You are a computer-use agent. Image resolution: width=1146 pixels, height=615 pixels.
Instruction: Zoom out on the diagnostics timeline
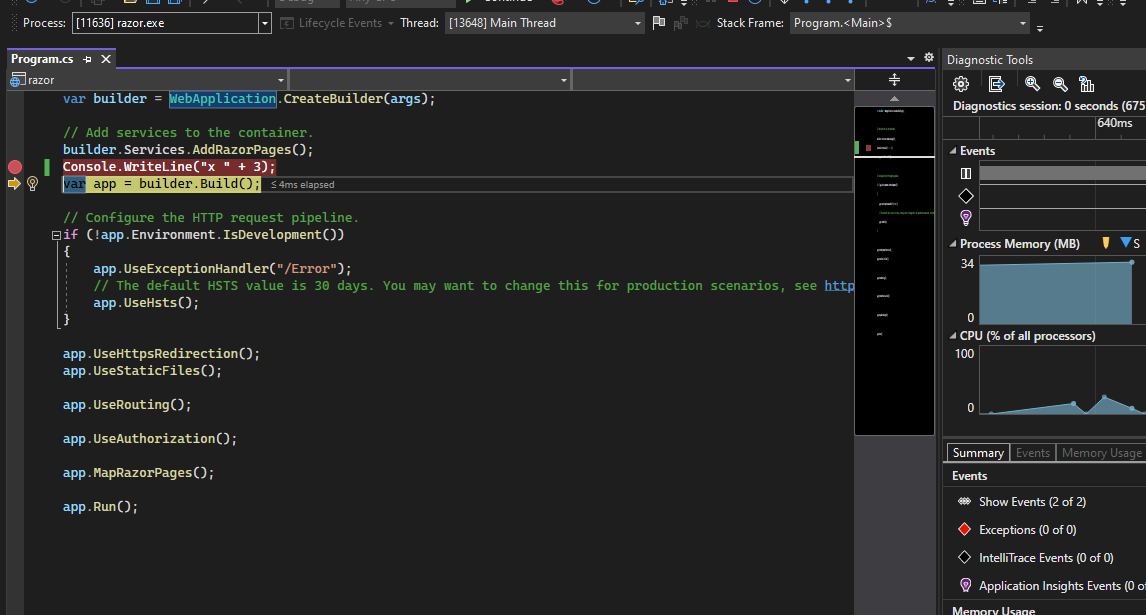[x=1060, y=84]
